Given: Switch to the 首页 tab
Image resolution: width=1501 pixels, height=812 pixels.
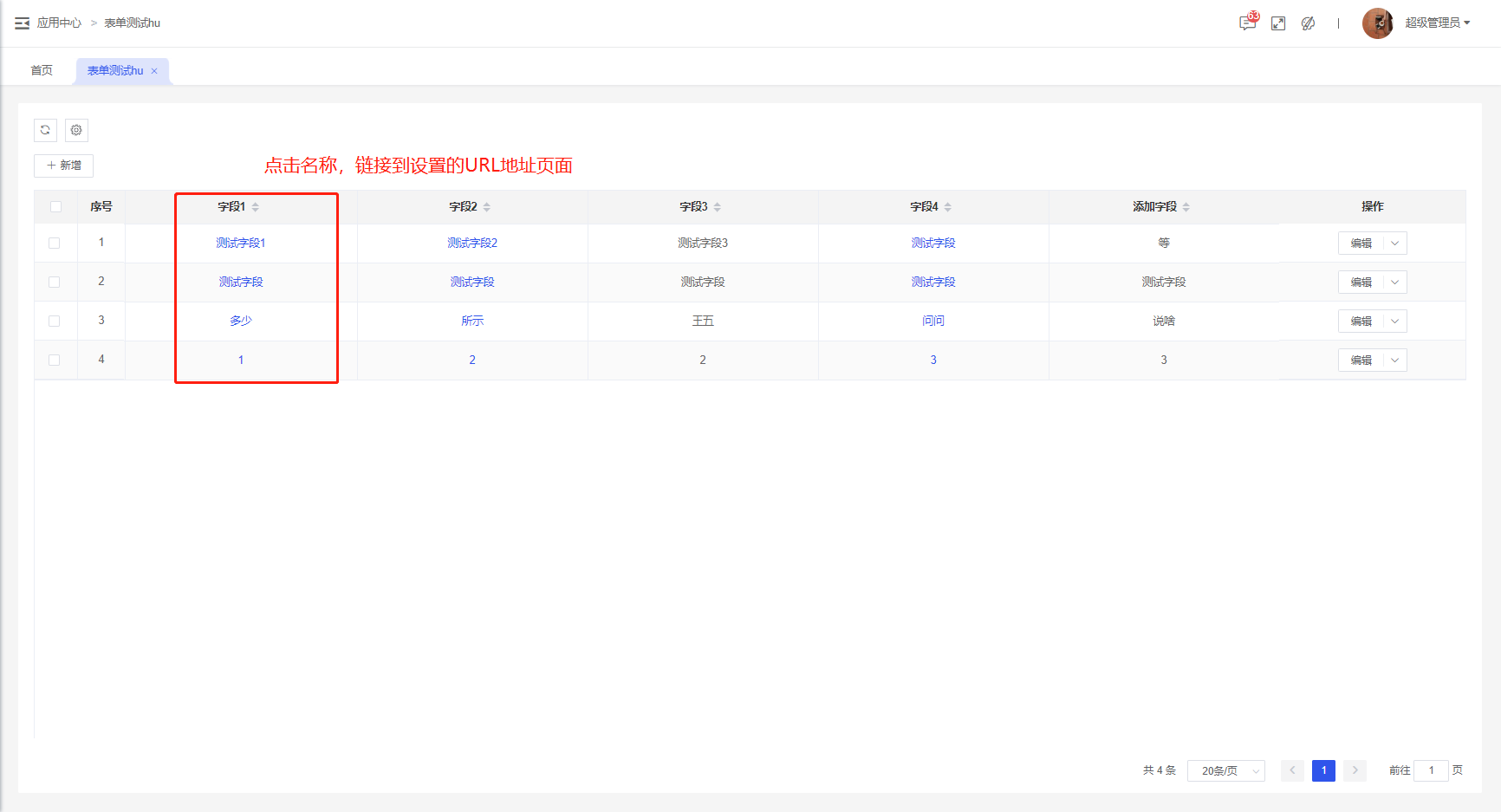Looking at the screenshot, I should [42, 71].
